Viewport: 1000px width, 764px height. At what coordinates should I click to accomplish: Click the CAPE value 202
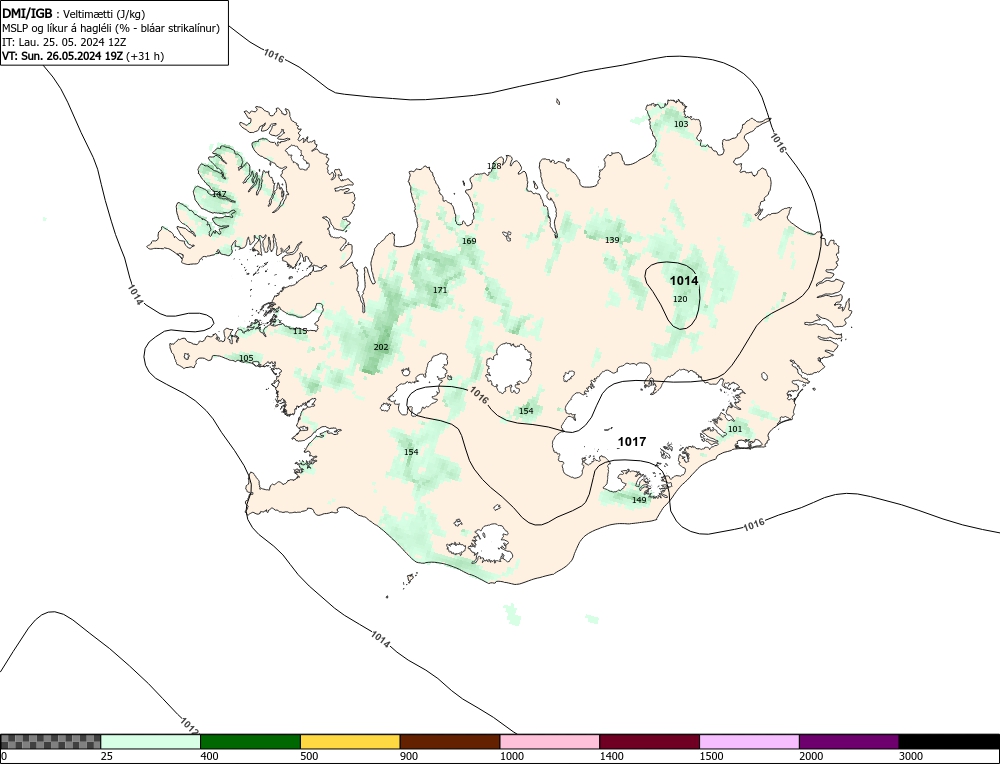[x=381, y=347]
